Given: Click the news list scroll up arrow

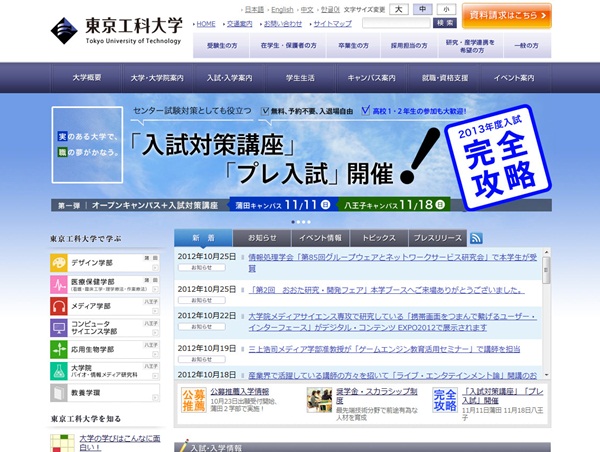Looking at the screenshot, I should click(546, 252).
